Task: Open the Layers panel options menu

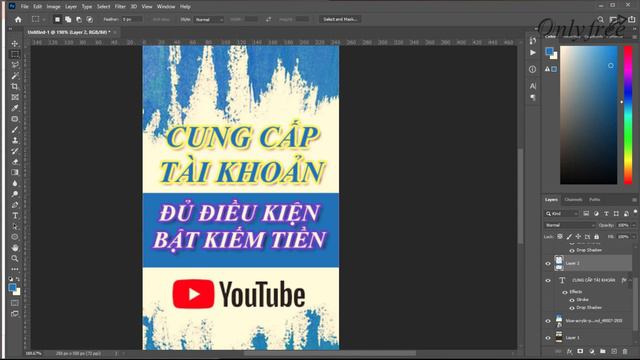Action: (x=634, y=200)
